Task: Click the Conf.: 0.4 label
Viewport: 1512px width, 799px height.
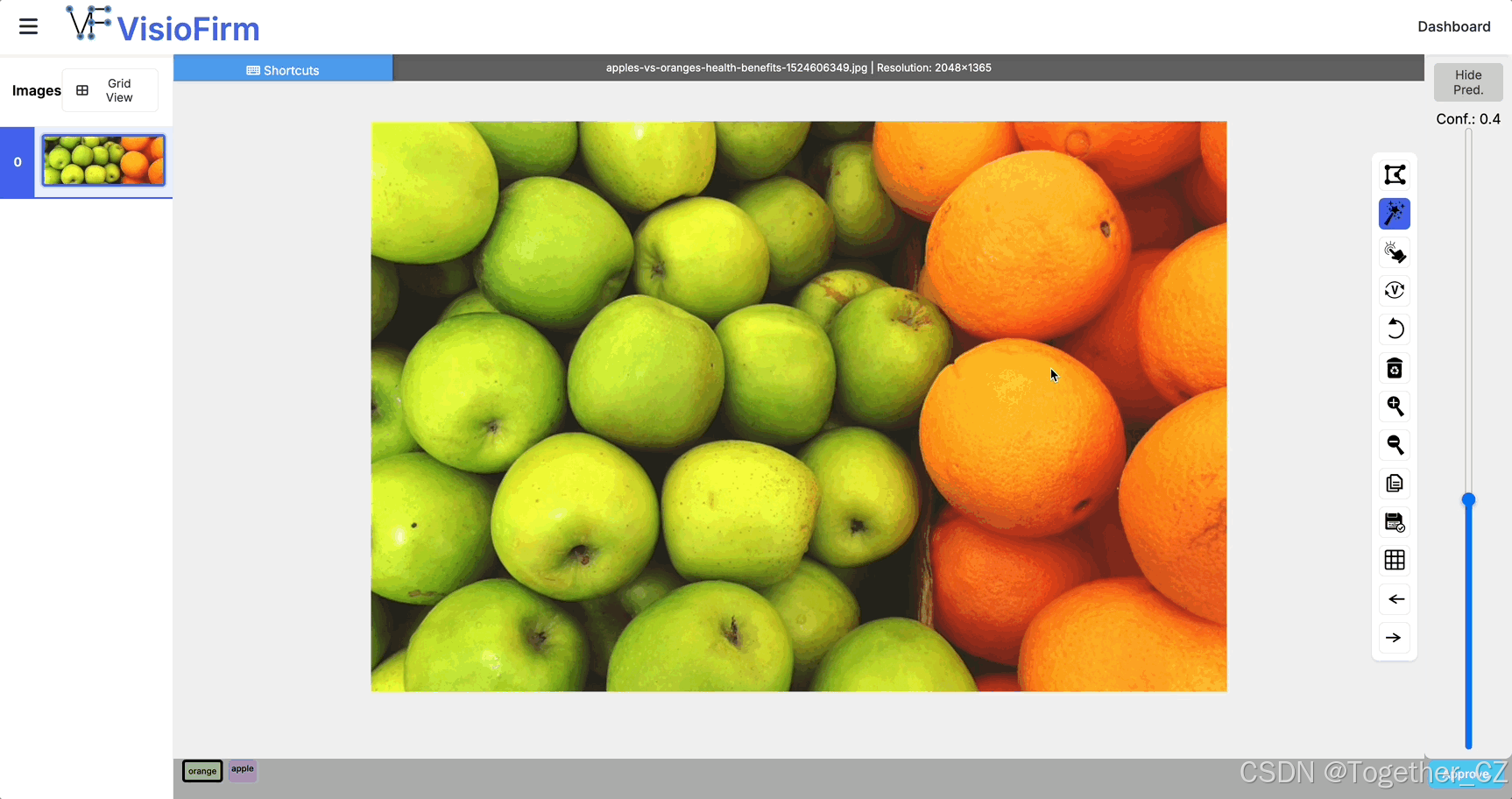Action: 1468,119
